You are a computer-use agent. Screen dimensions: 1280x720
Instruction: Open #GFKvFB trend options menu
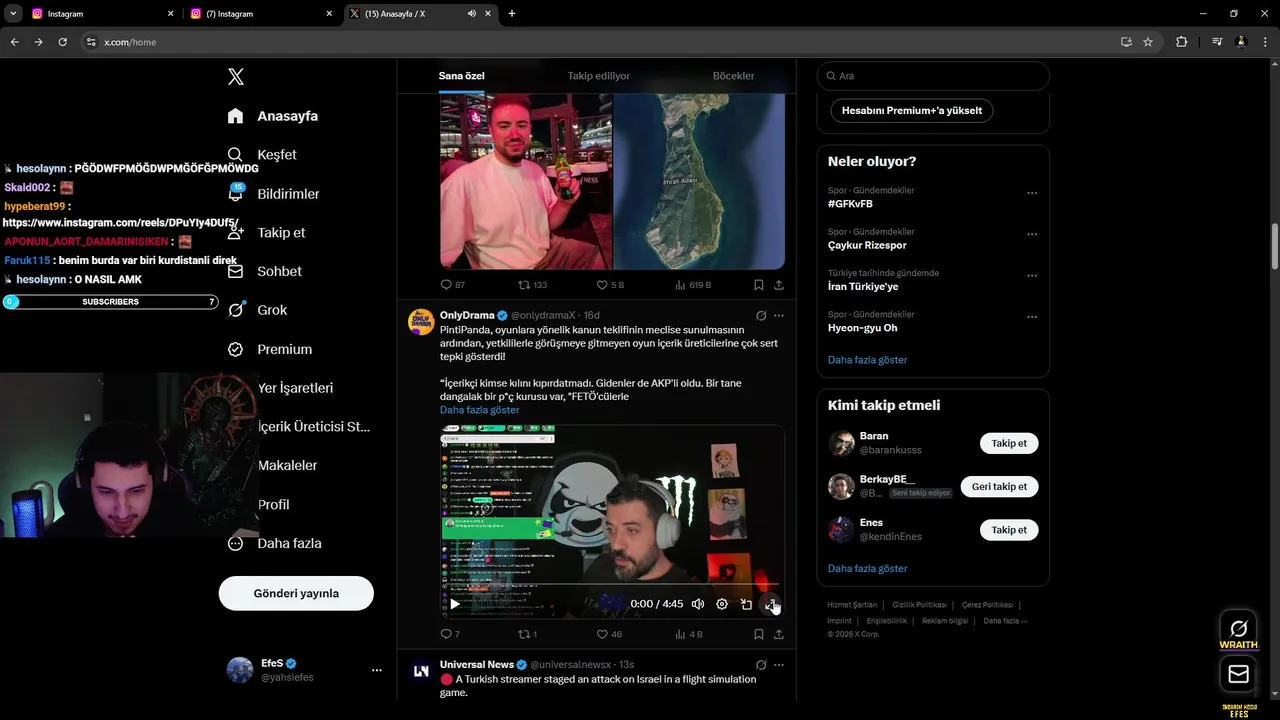(1032, 193)
